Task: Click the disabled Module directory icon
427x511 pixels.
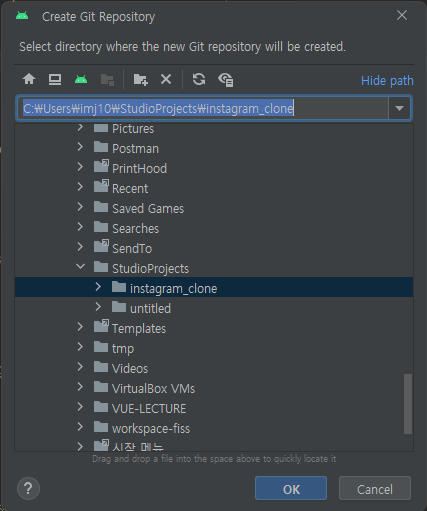Action: coord(107,80)
